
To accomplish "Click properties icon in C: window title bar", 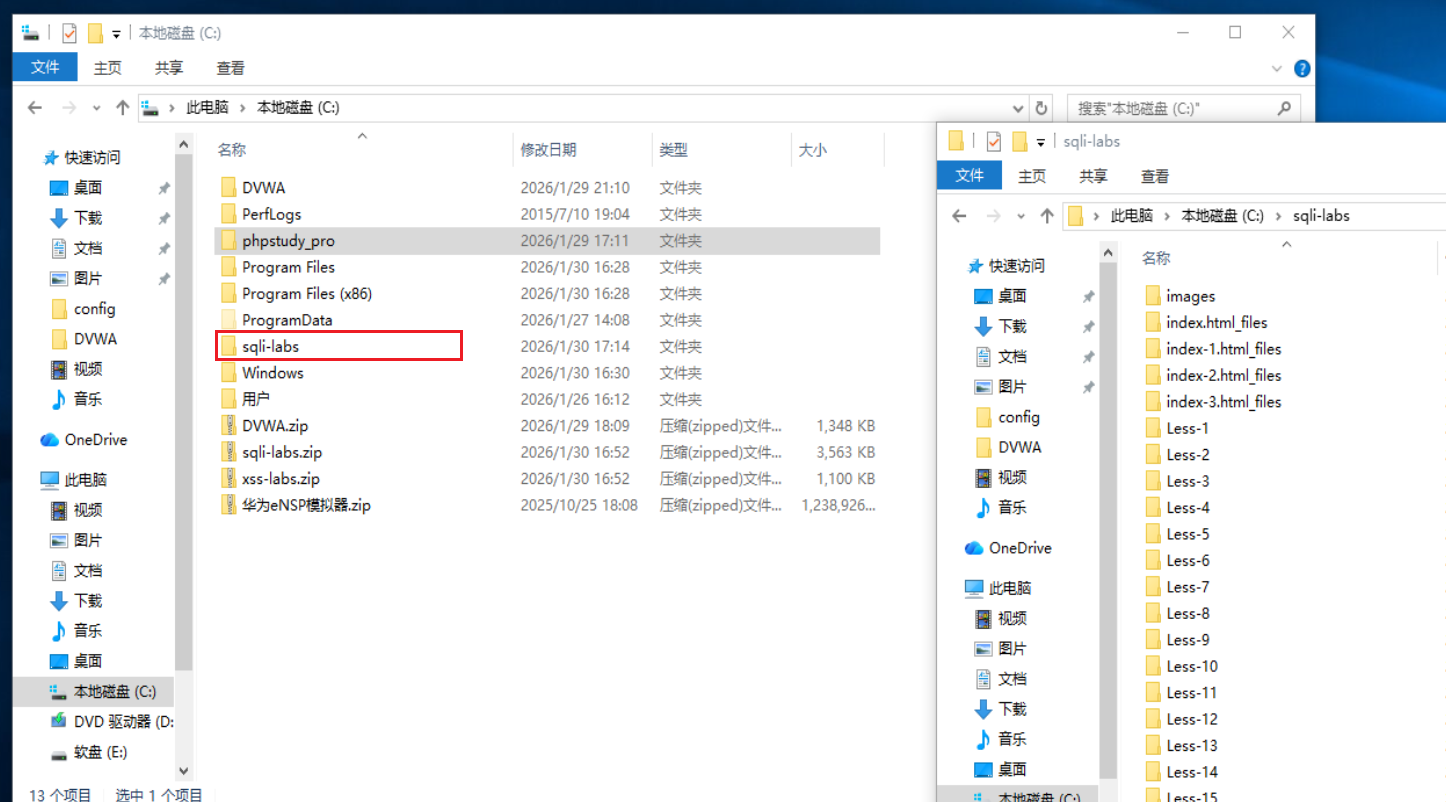I will 68,33.
